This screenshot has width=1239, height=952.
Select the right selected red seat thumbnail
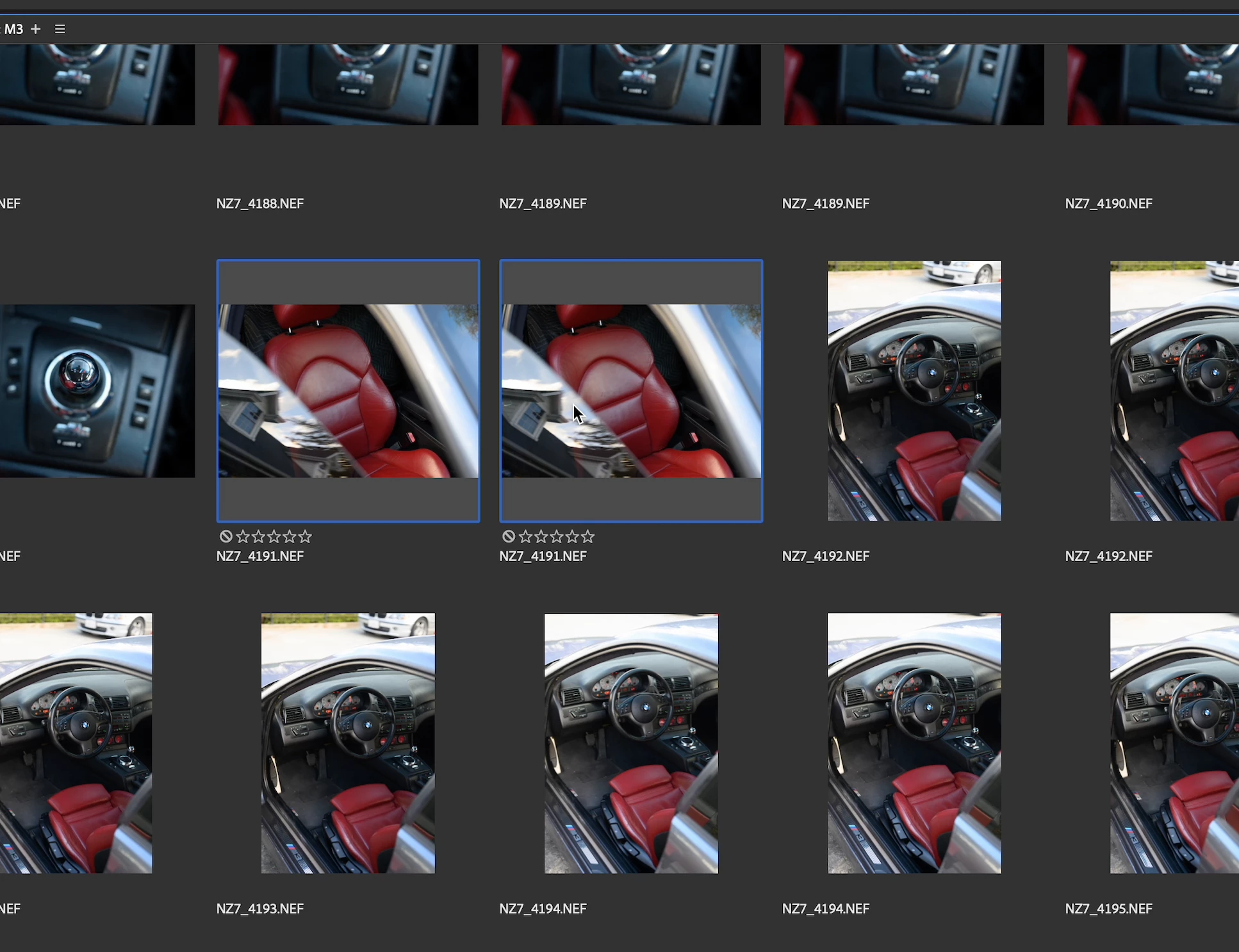pos(631,391)
